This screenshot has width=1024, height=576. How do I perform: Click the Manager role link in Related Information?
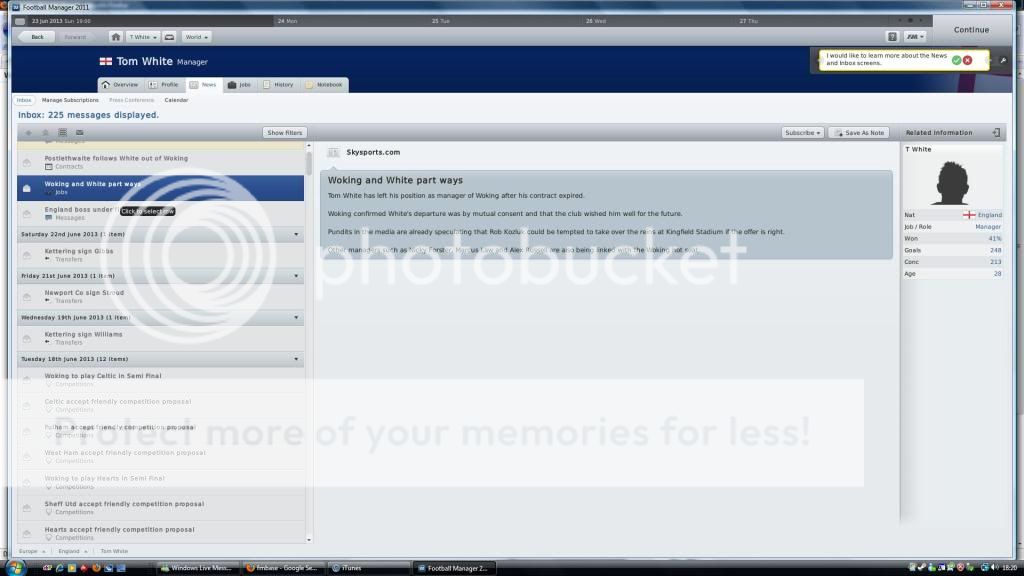coord(987,227)
